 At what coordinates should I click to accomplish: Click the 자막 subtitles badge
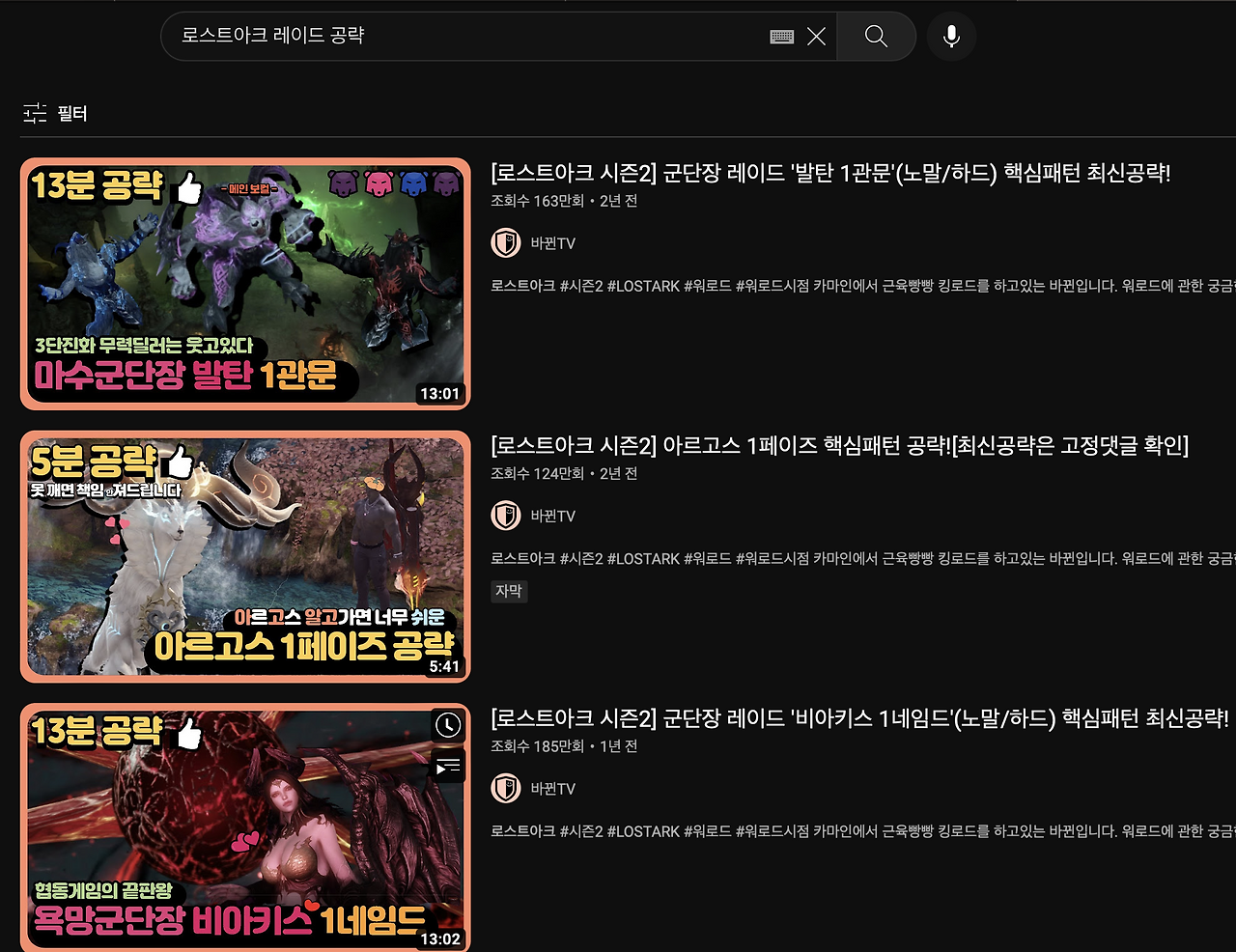[509, 591]
